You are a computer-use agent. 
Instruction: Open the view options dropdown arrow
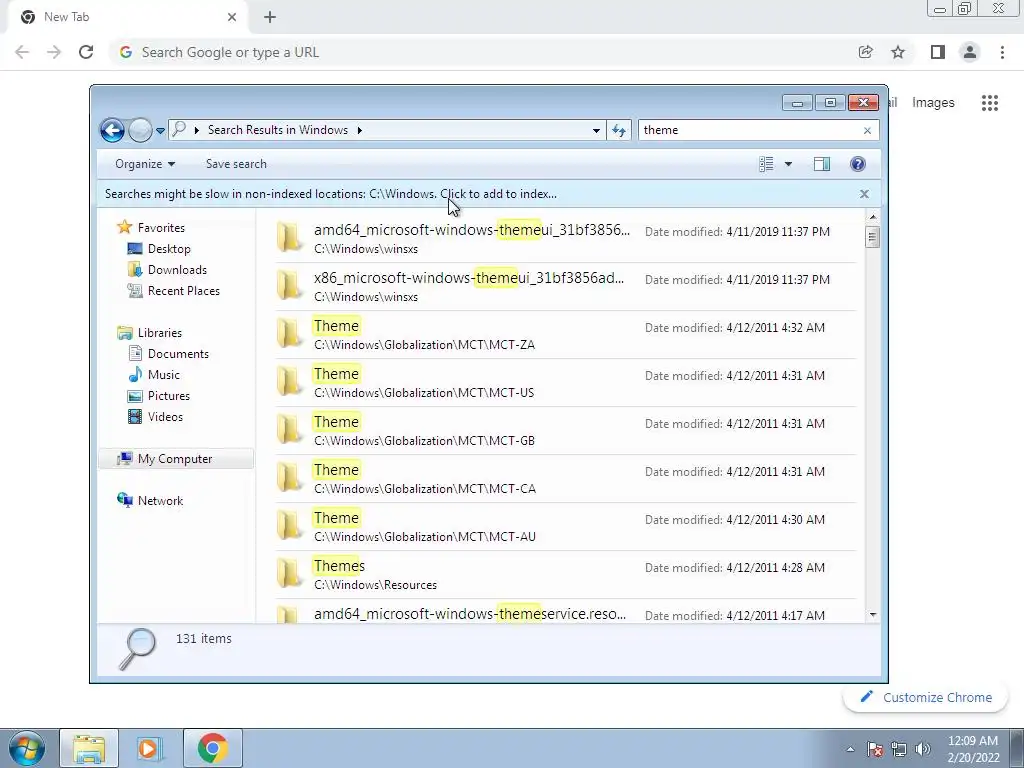788,164
